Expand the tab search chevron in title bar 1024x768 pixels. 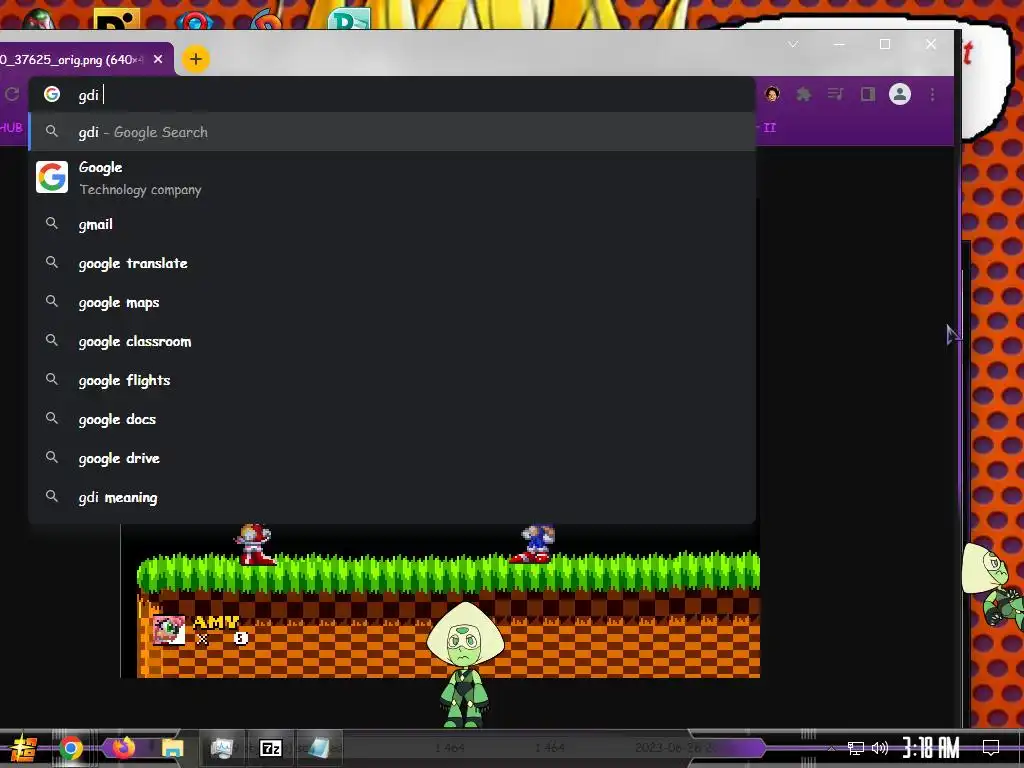point(793,44)
